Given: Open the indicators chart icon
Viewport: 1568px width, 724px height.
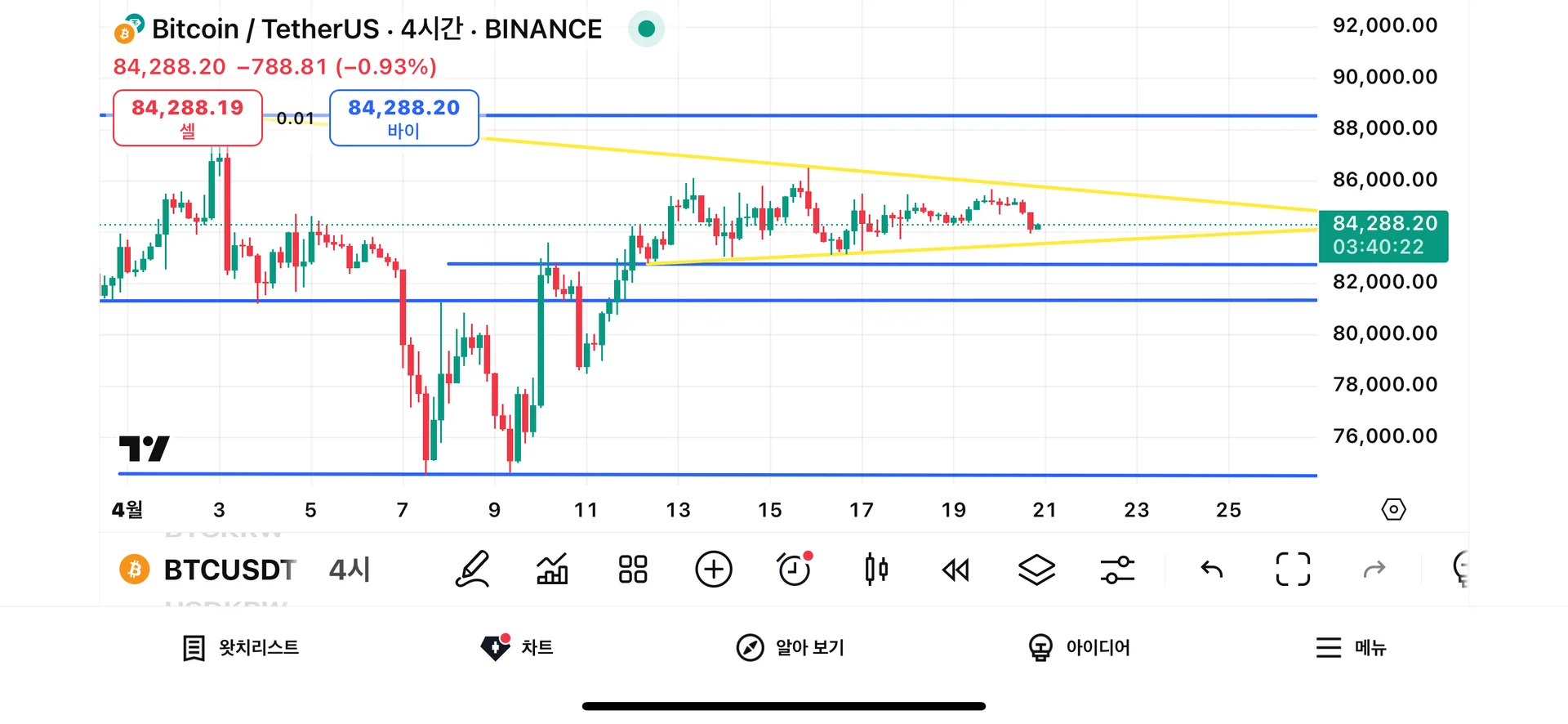Looking at the screenshot, I should [x=552, y=570].
